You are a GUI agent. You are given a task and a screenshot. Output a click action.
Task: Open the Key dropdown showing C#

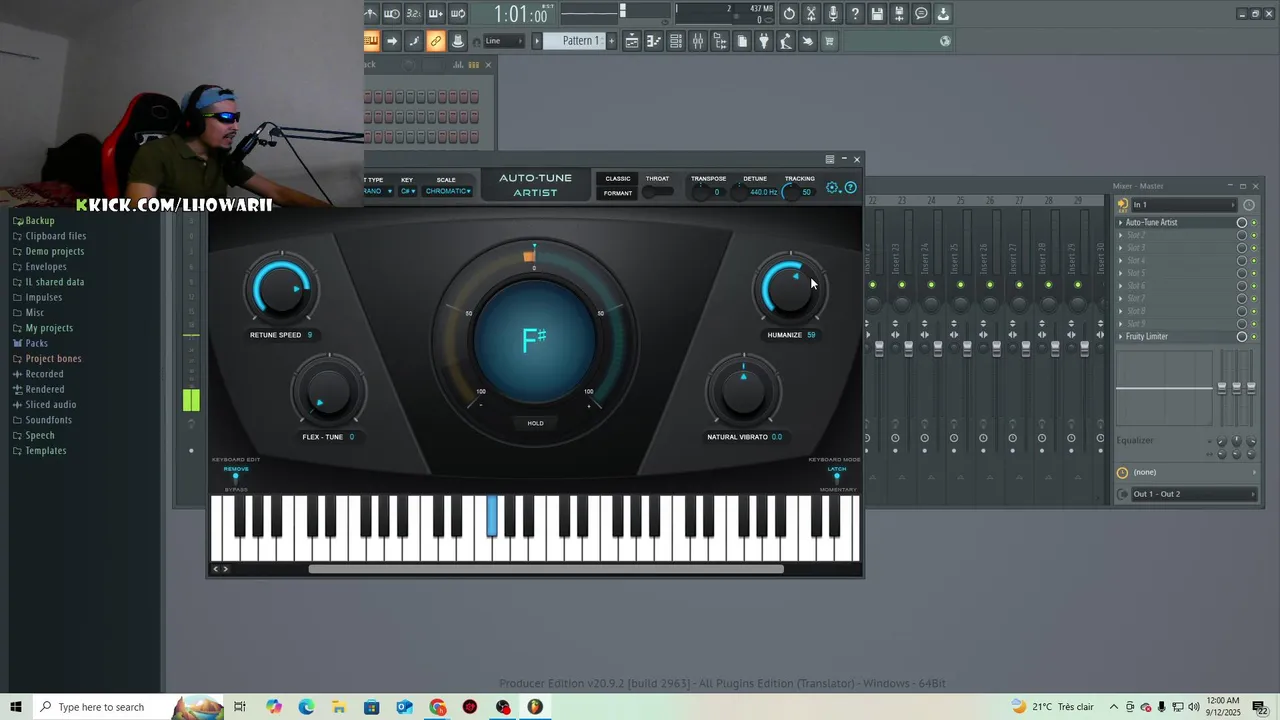[x=408, y=191]
